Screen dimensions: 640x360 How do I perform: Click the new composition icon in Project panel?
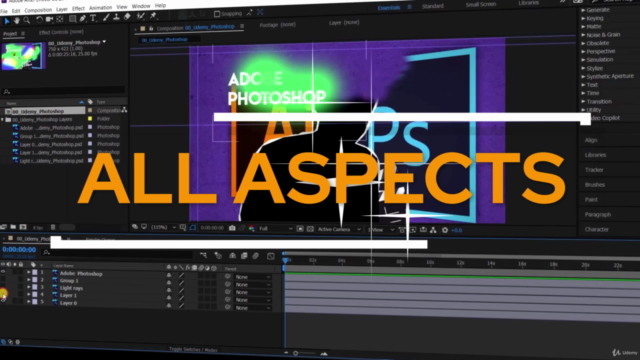pyautogui.click(x=23, y=227)
